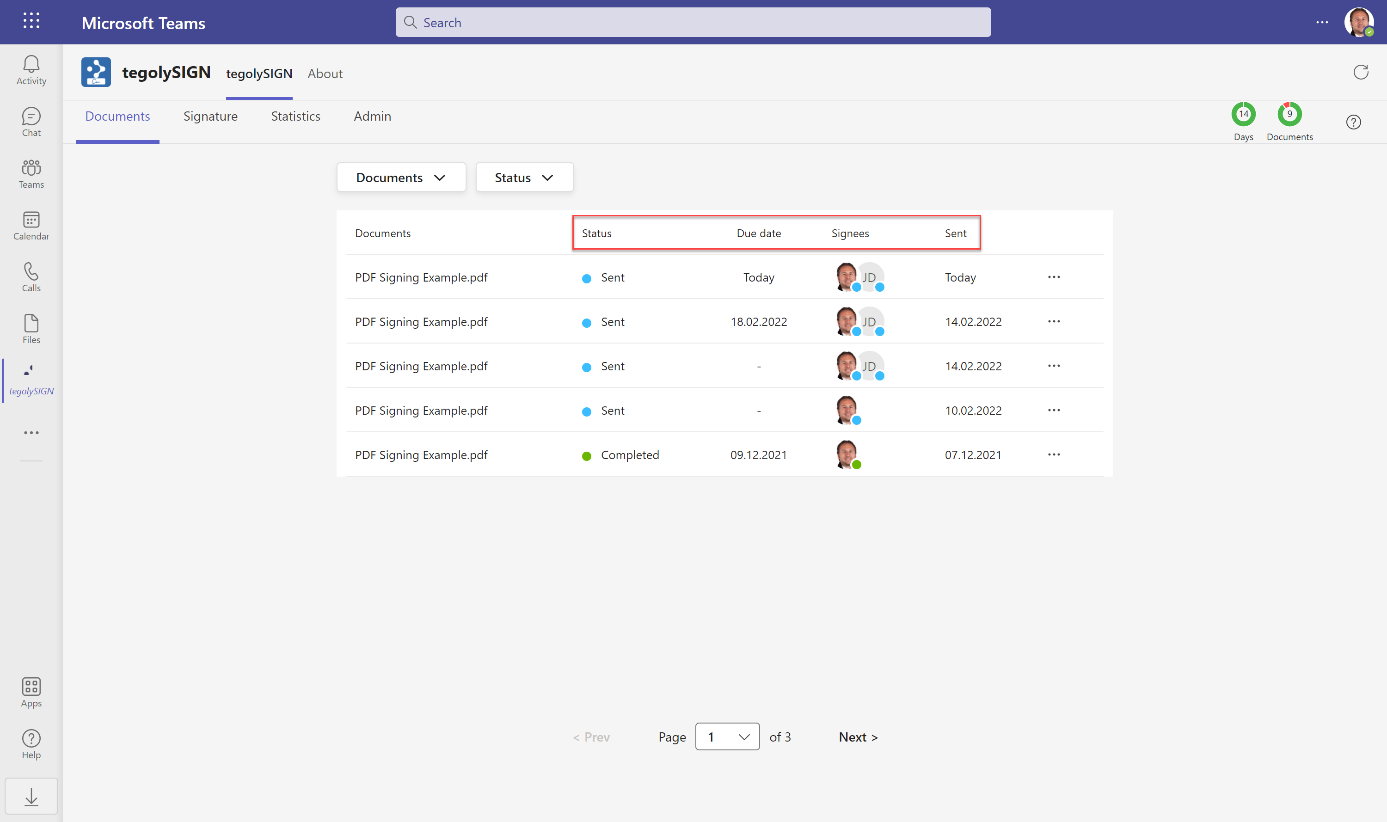Switch to the Statistics tab
Viewport: 1387px width, 822px height.
(296, 117)
